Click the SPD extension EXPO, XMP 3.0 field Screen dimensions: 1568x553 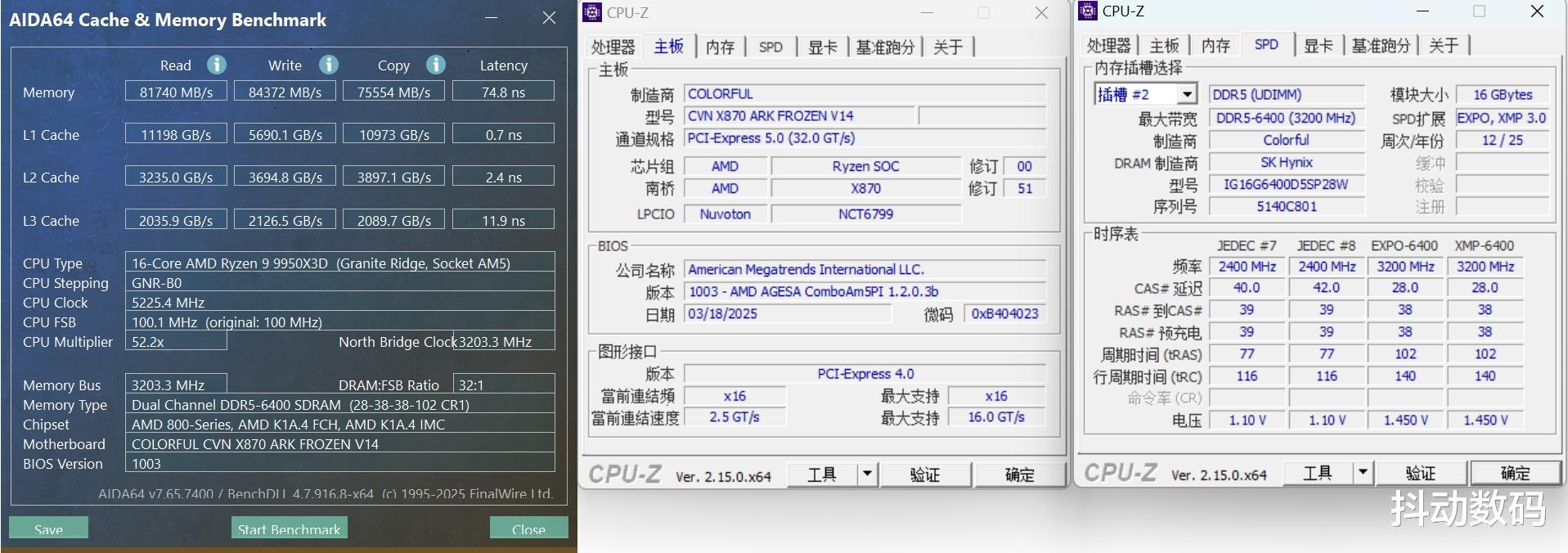1503,118
